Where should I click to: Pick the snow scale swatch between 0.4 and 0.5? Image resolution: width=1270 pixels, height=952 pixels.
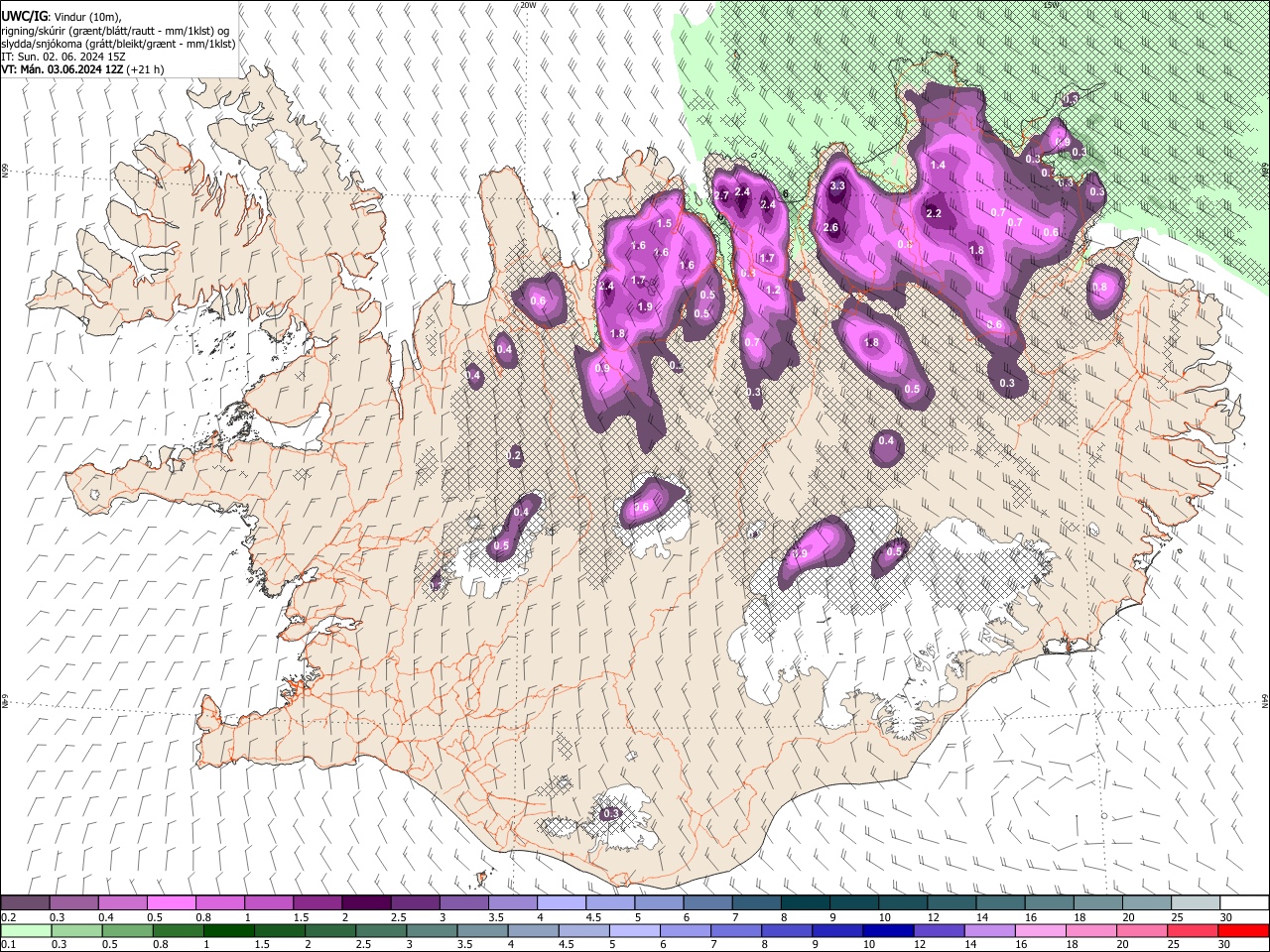(x=123, y=902)
